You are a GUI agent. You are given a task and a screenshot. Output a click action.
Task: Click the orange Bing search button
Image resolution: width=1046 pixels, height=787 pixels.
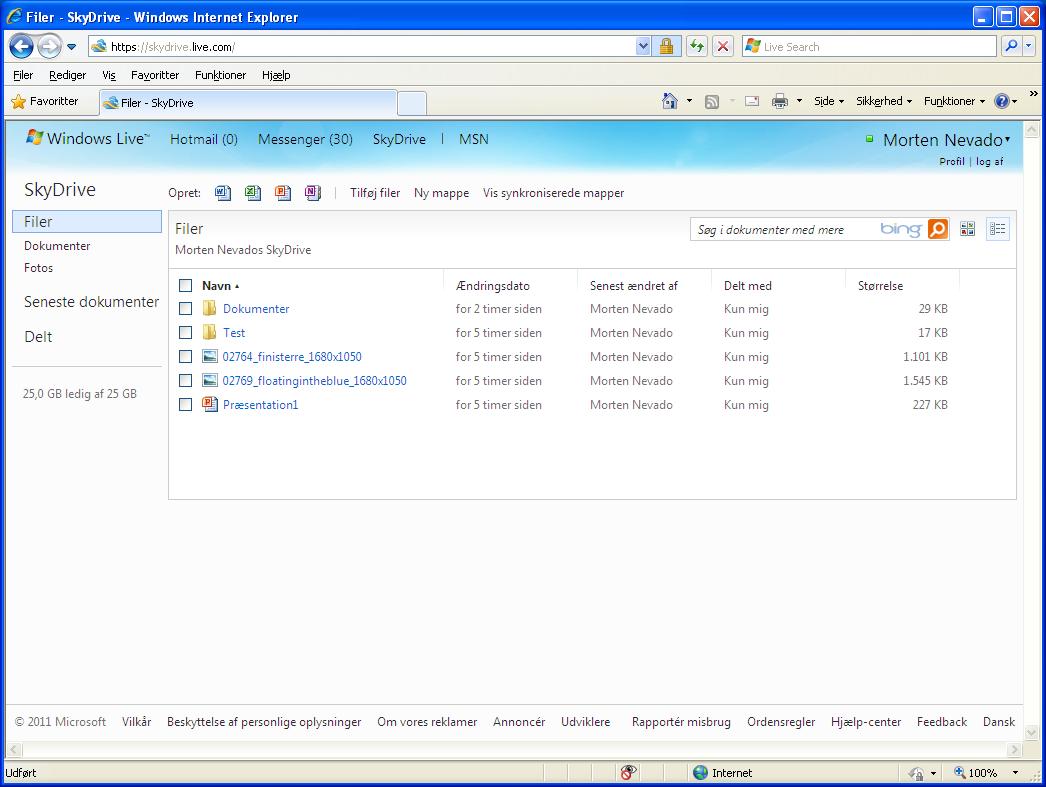click(937, 229)
